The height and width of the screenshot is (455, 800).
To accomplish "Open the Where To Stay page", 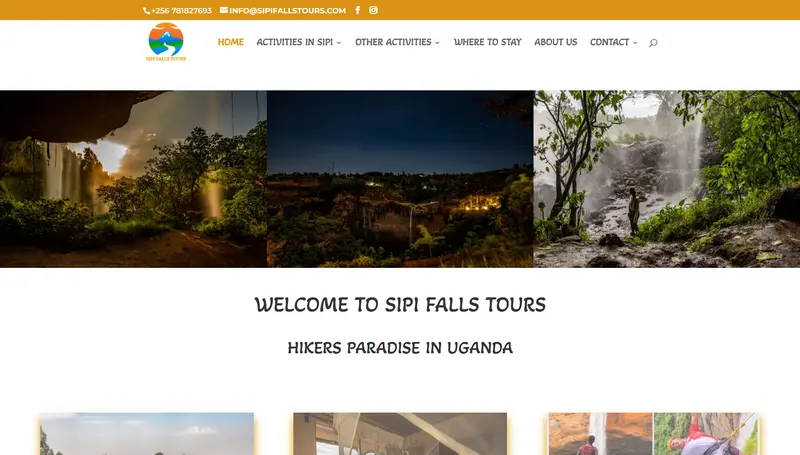I will click(488, 42).
